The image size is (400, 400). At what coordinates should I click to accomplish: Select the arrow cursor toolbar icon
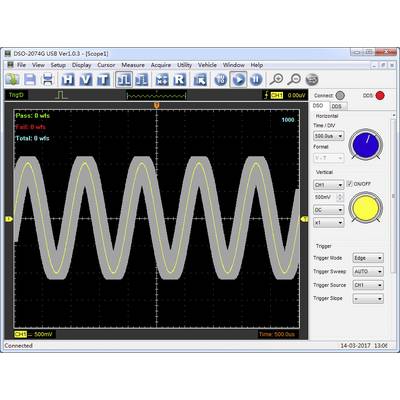[x=200, y=80]
